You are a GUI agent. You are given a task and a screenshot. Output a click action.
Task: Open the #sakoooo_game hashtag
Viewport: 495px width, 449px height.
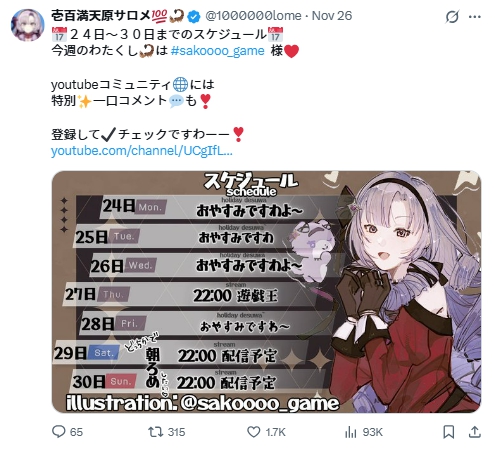[x=217, y=51]
